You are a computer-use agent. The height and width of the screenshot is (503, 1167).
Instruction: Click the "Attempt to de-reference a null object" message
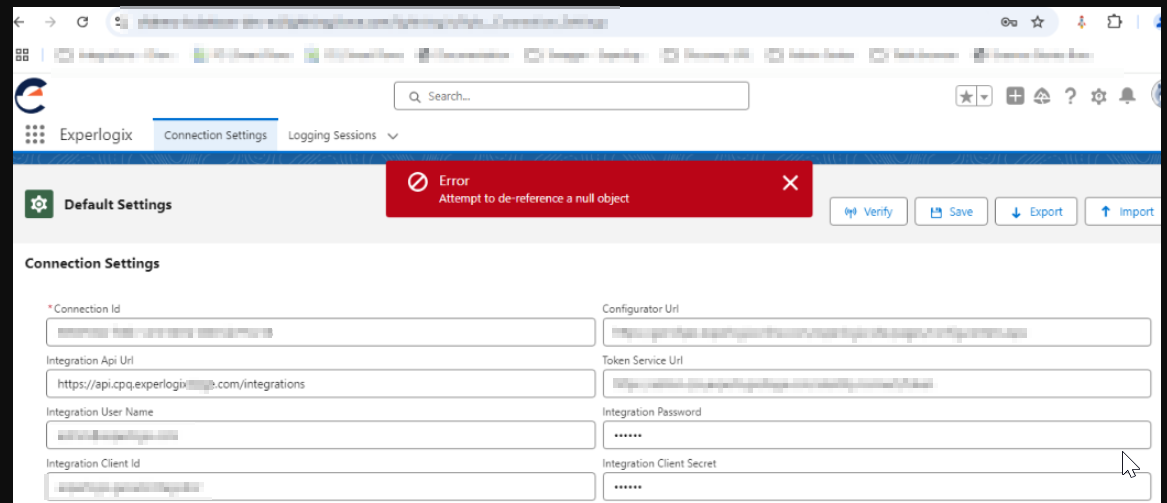[x=534, y=199]
